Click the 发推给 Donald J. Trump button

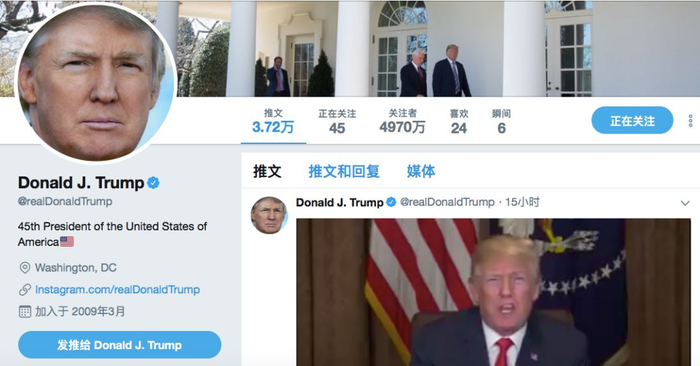(x=120, y=345)
